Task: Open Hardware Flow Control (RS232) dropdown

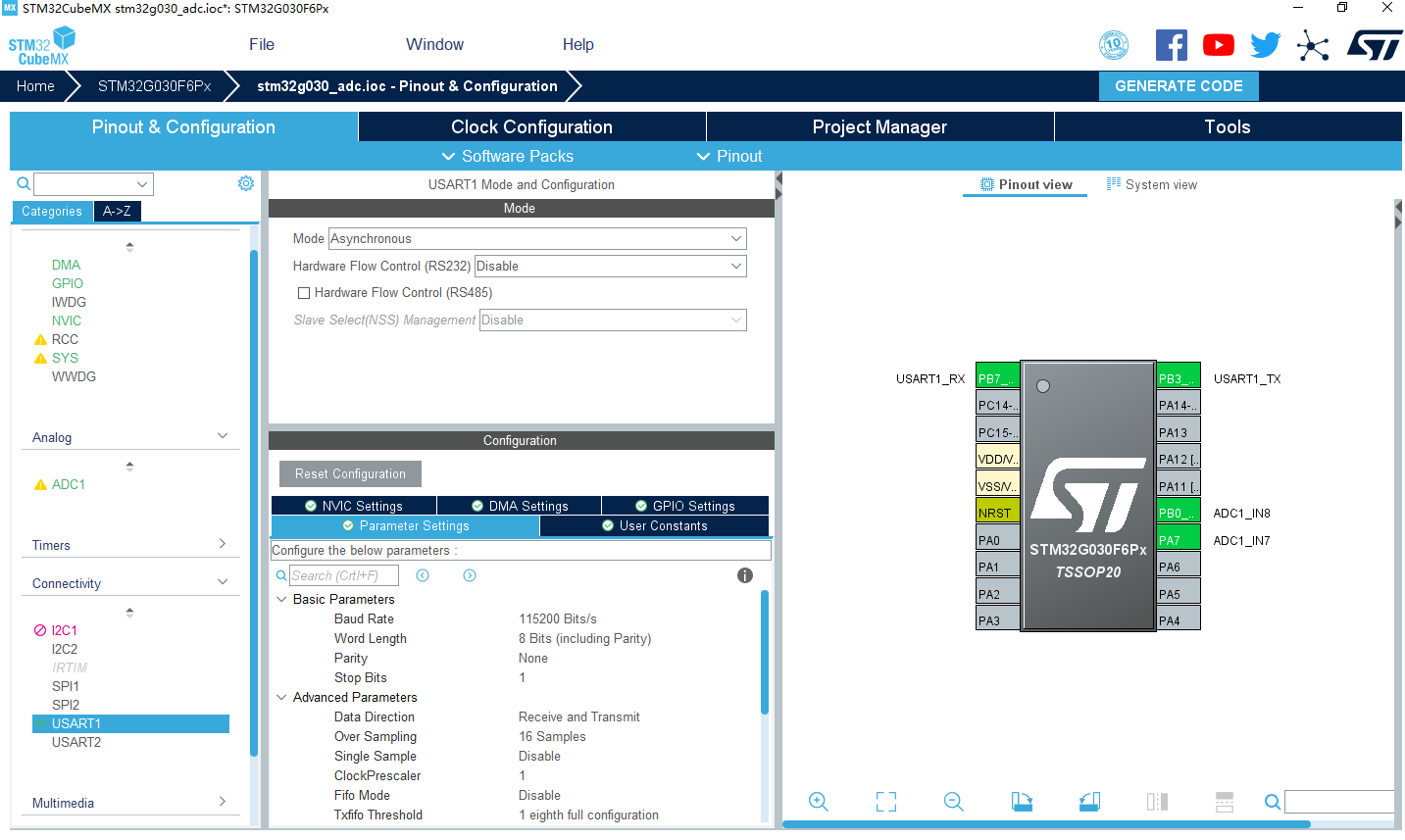Action: 610,266
